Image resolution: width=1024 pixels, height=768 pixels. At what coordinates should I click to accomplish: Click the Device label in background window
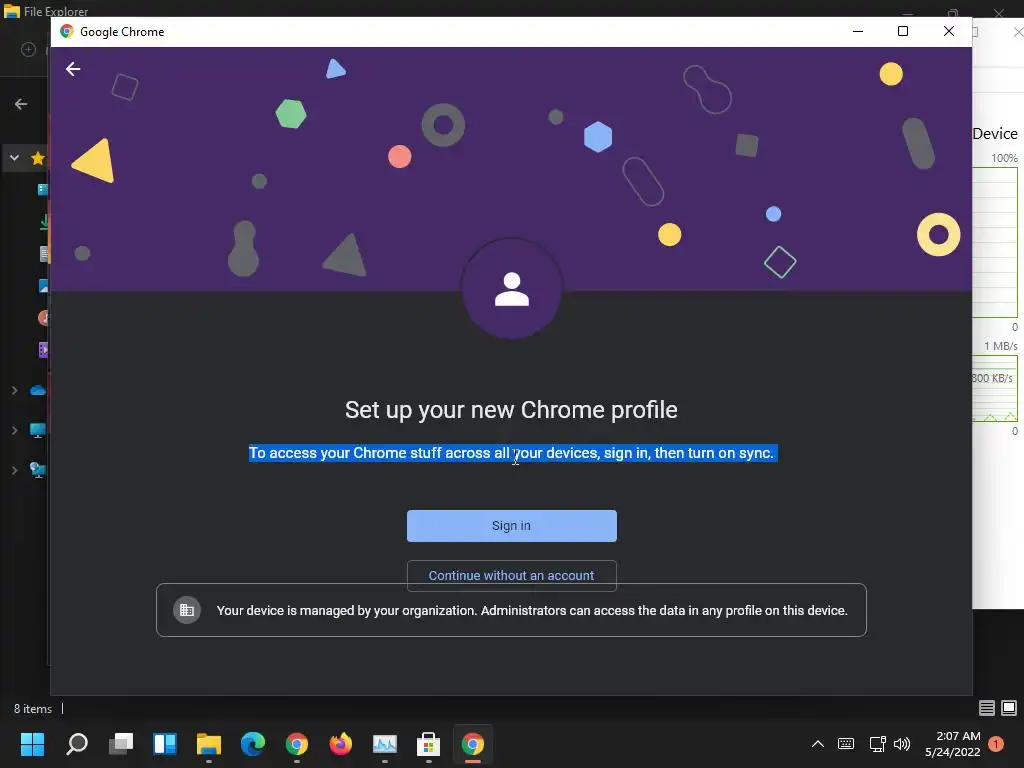(x=995, y=134)
